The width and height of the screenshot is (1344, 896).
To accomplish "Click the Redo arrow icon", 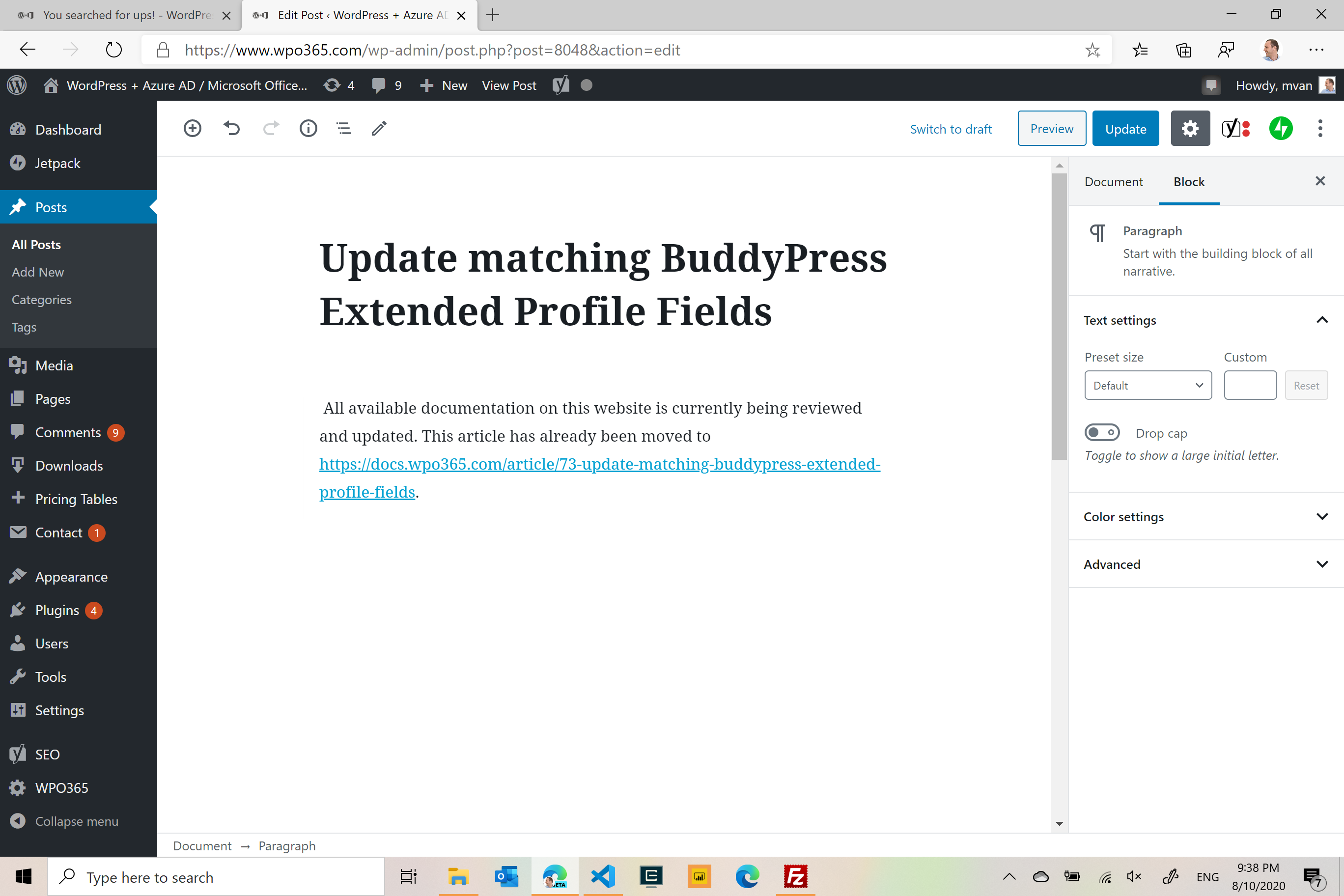I will point(271,128).
